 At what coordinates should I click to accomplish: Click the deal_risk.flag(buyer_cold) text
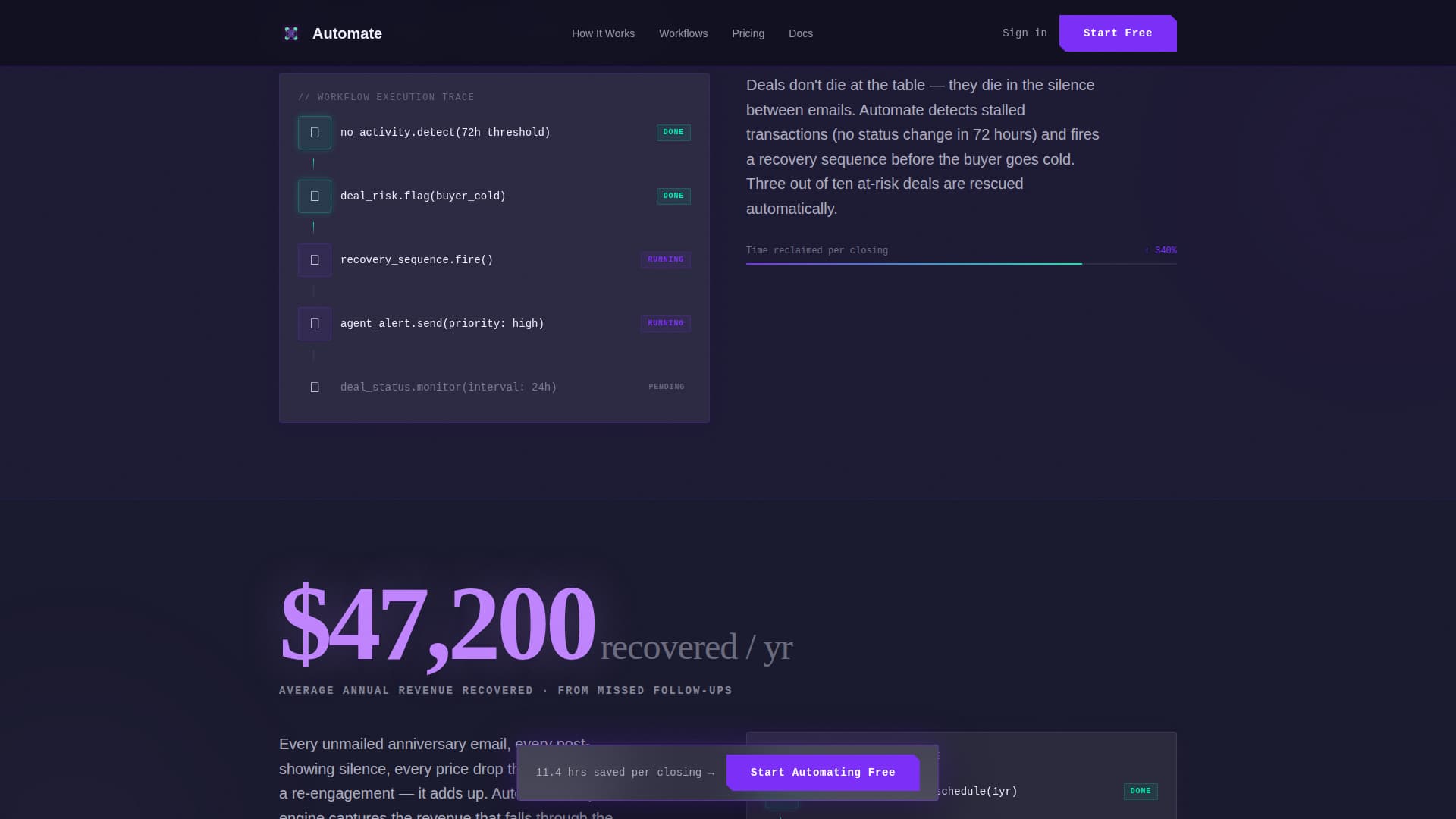pyautogui.click(x=423, y=196)
